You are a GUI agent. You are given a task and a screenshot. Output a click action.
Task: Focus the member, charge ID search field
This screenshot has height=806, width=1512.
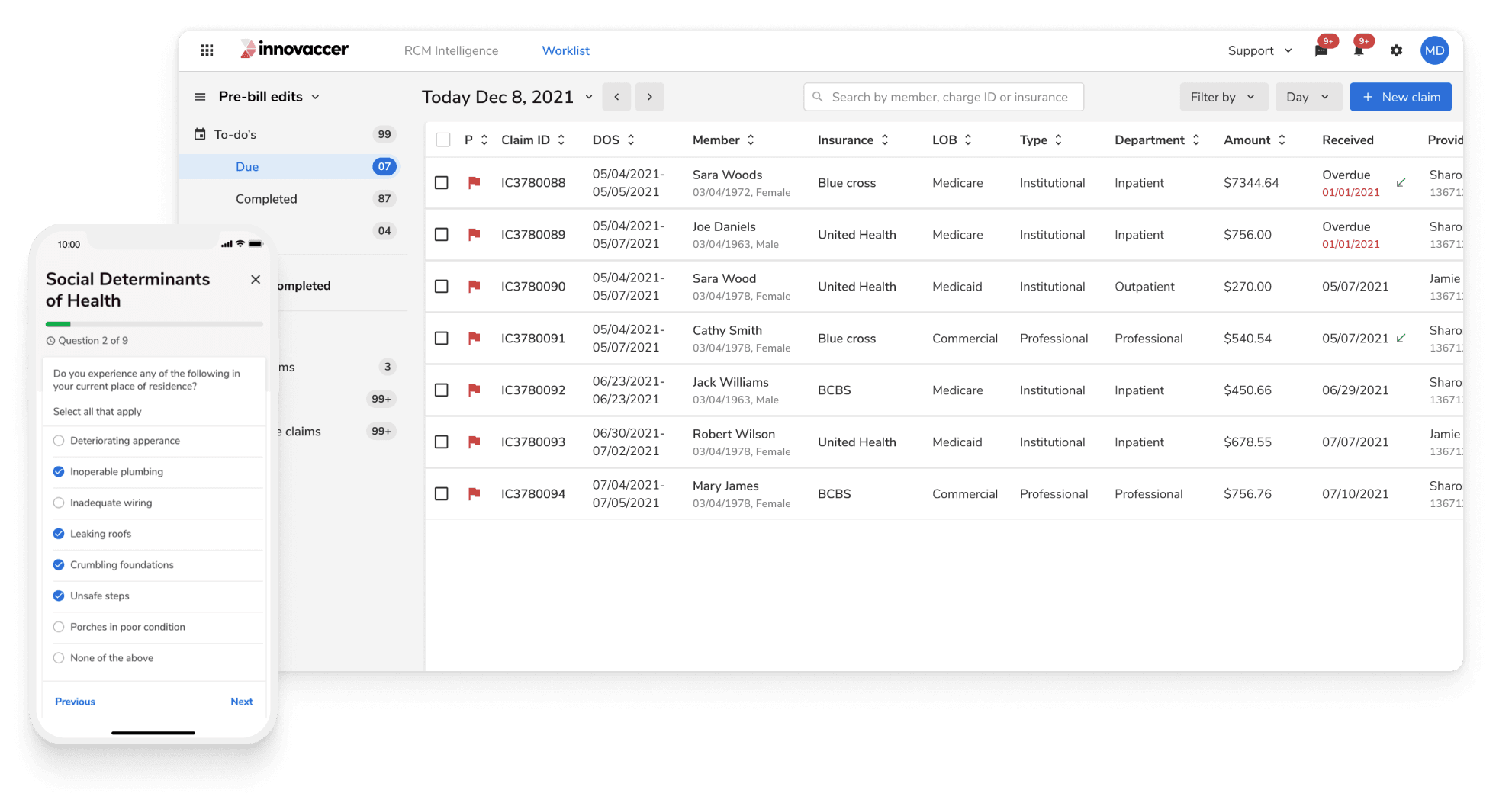tap(944, 97)
